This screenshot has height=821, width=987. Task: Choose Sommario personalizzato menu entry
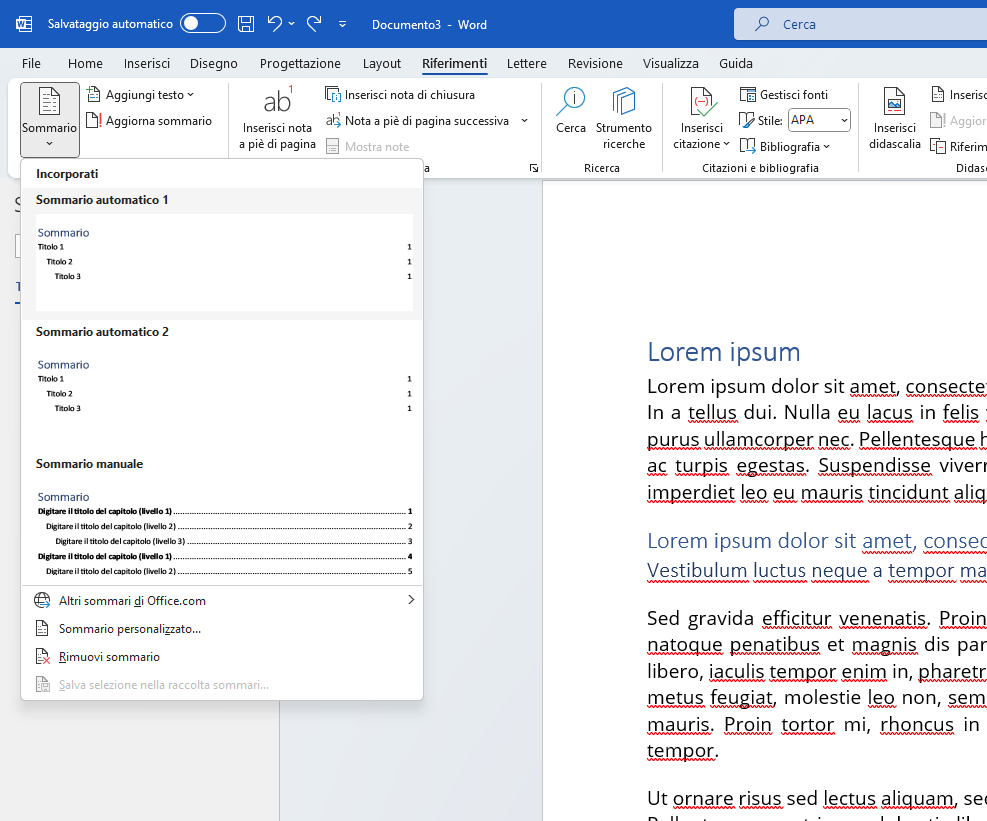tap(130, 629)
